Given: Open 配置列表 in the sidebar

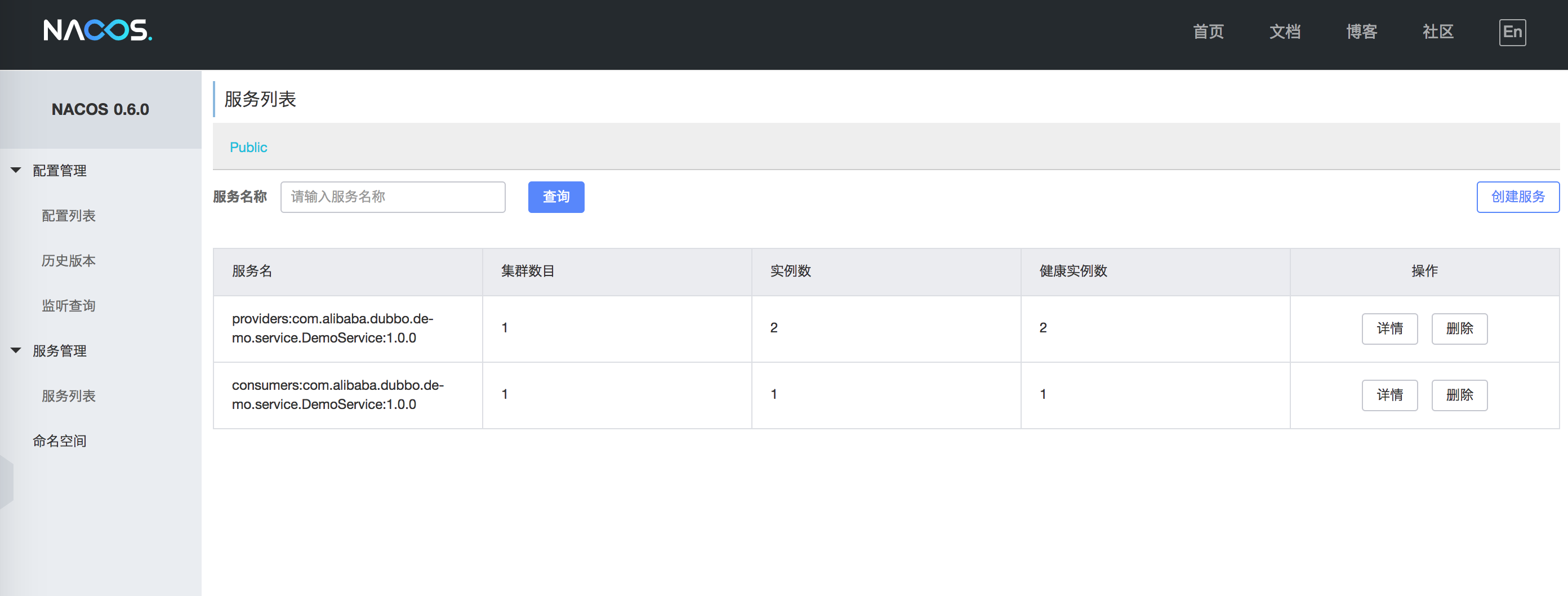Looking at the screenshot, I should [69, 216].
